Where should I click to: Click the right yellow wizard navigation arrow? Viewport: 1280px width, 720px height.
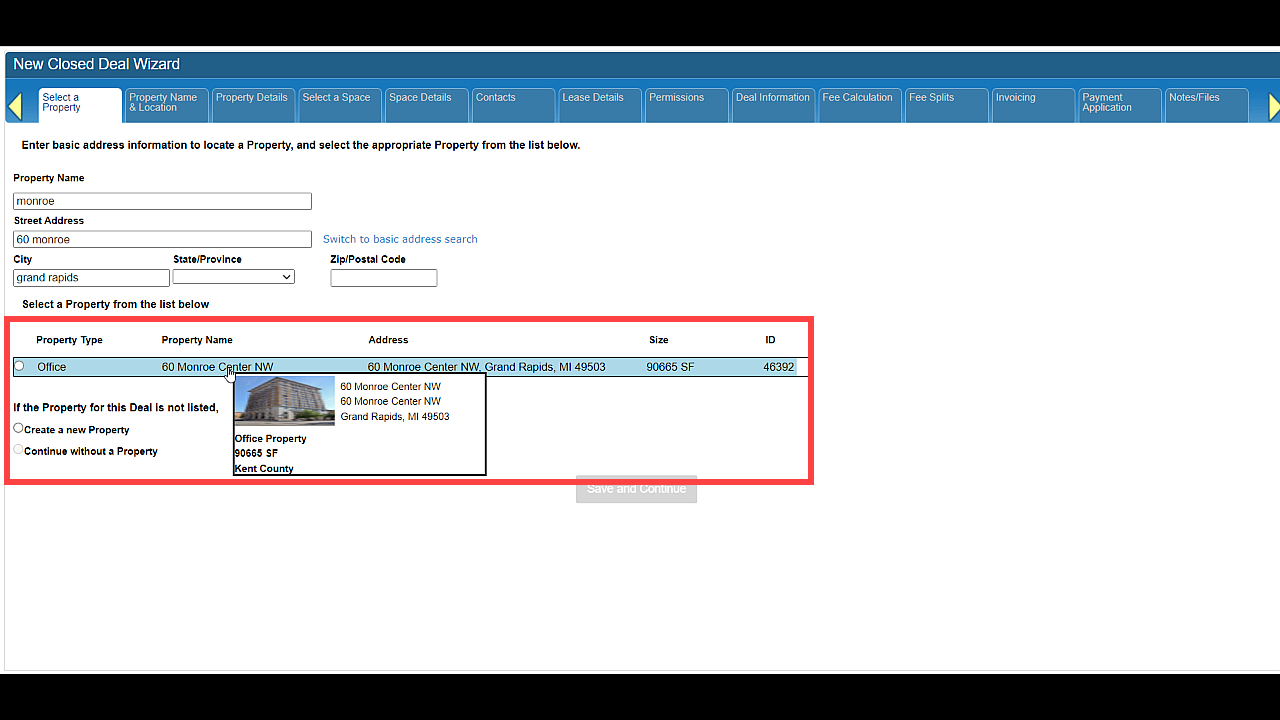click(1274, 106)
